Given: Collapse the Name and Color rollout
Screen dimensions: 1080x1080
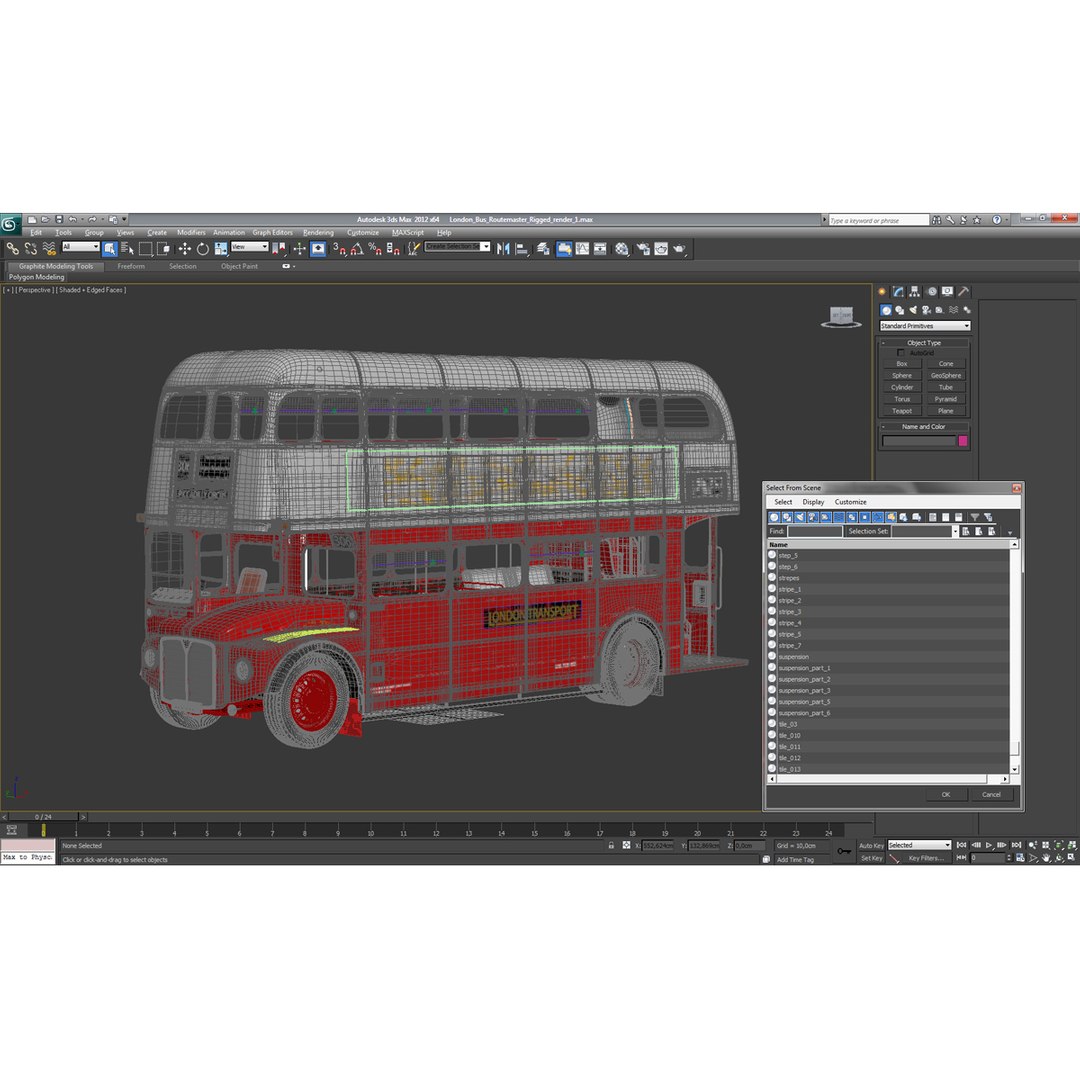Looking at the screenshot, I should [x=924, y=426].
